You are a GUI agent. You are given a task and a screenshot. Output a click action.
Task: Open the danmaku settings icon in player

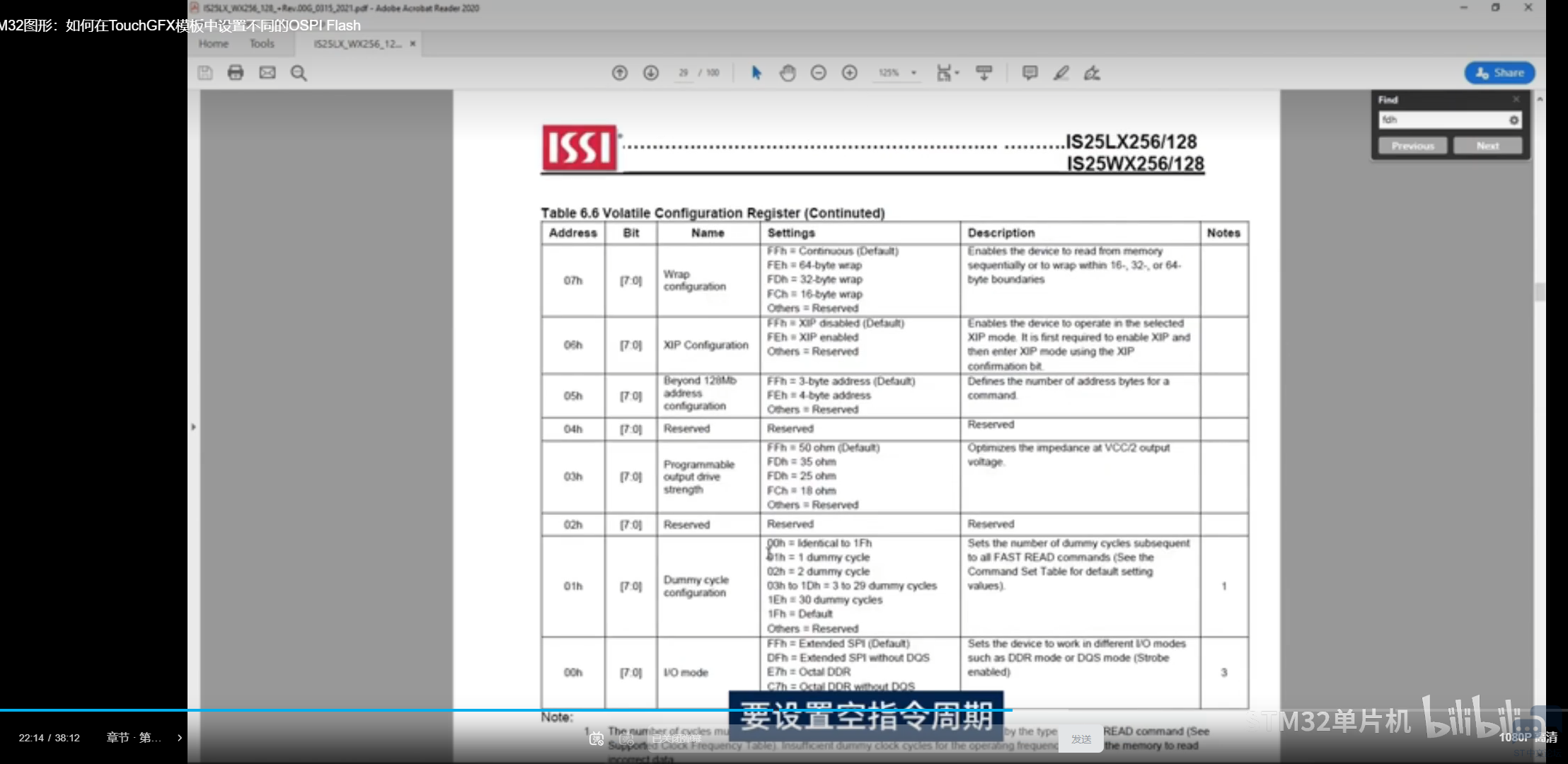(626, 739)
